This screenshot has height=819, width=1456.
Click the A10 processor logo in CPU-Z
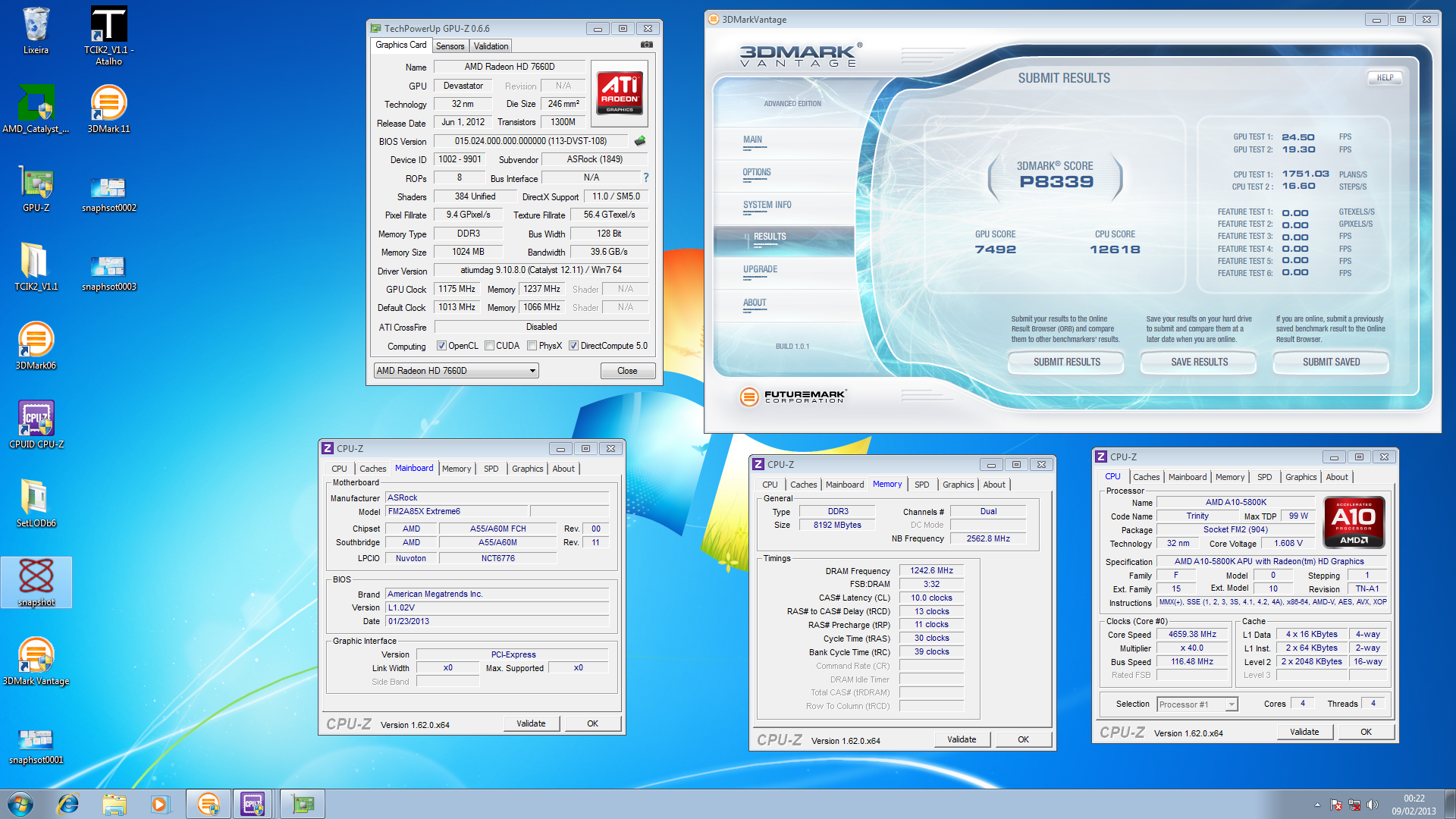coord(1354,522)
